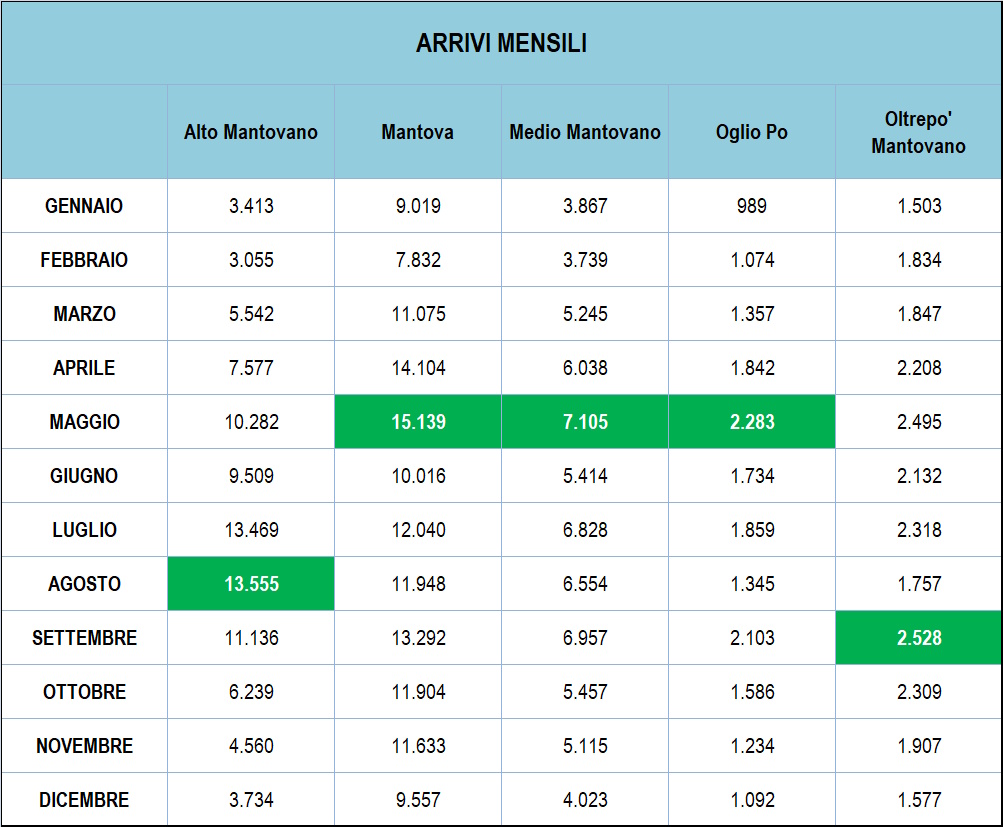Select the SETTEMBRE row label
Screen dimensions: 1003x827
coord(84,638)
